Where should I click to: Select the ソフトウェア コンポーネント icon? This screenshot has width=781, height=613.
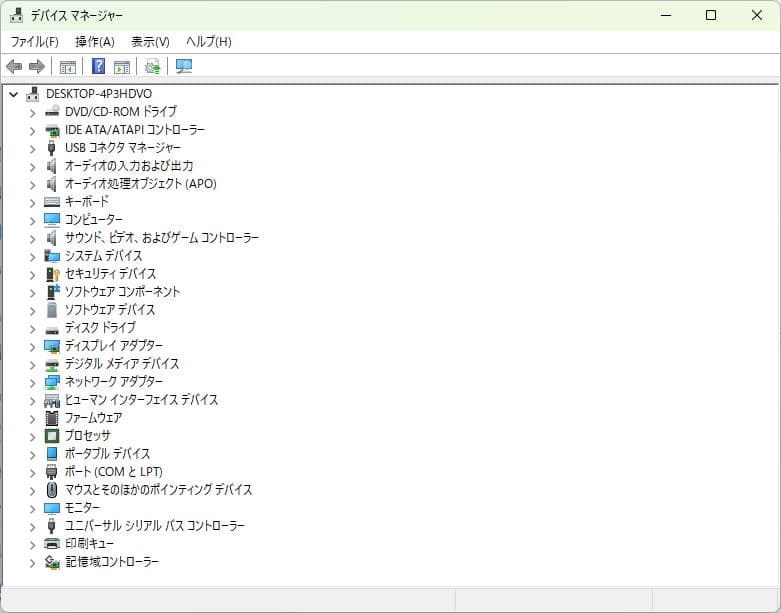pyautogui.click(x=52, y=291)
